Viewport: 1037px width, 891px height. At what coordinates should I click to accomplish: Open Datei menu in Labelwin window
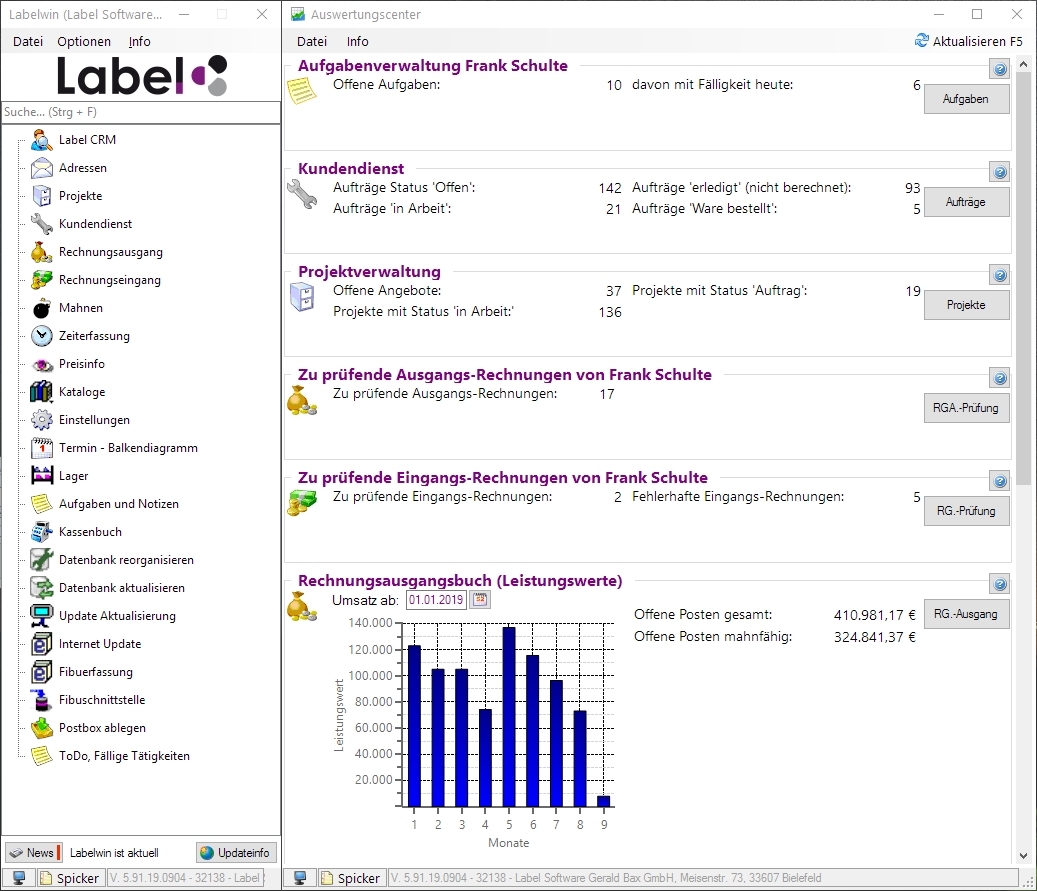pyautogui.click(x=28, y=42)
